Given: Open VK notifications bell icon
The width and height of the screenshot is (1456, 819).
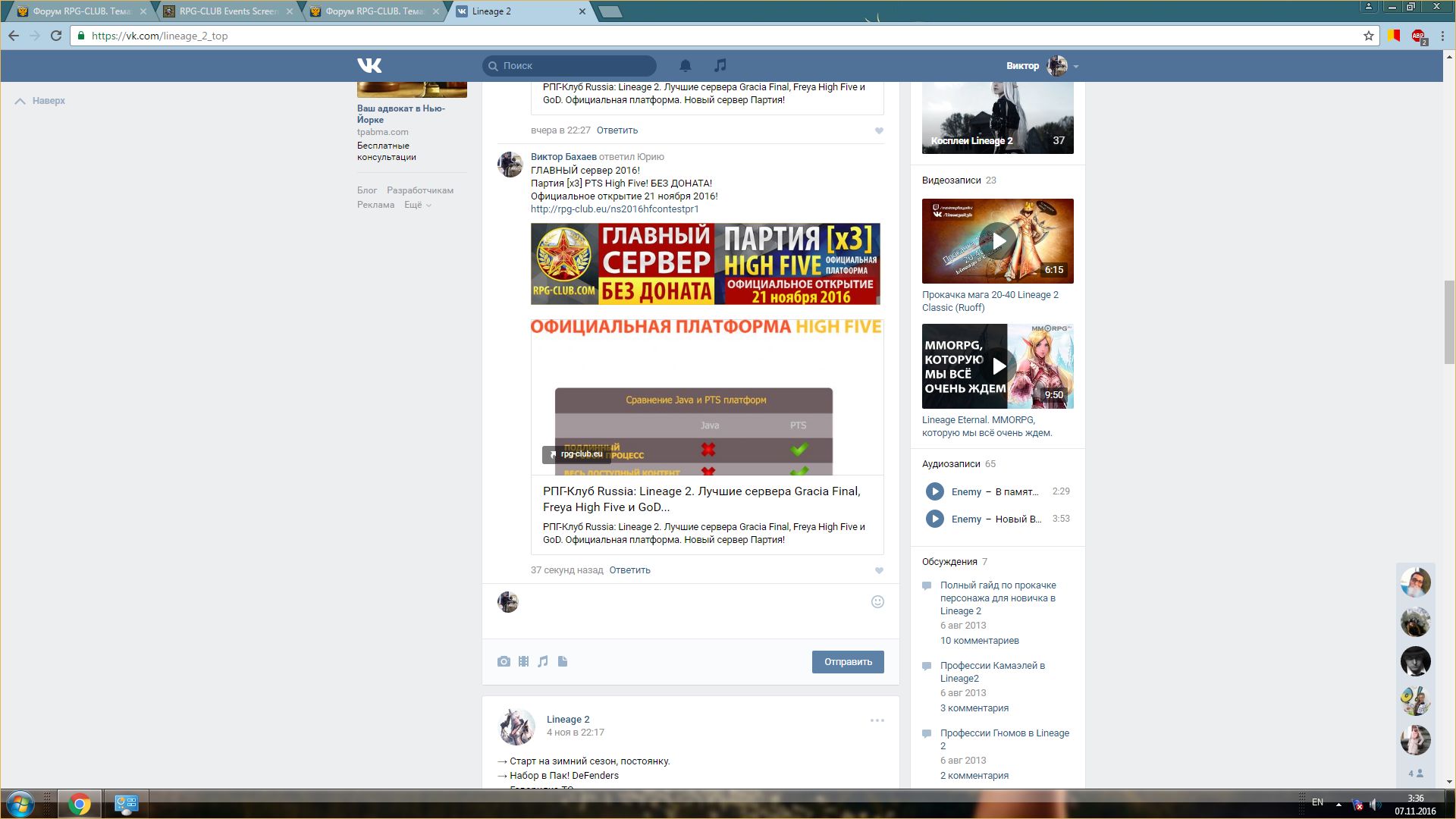Looking at the screenshot, I should (x=685, y=65).
